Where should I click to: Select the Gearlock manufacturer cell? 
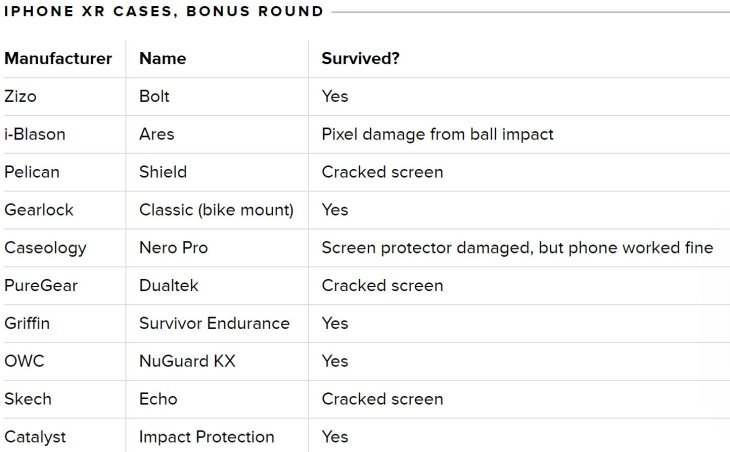pyautogui.click(x=39, y=210)
